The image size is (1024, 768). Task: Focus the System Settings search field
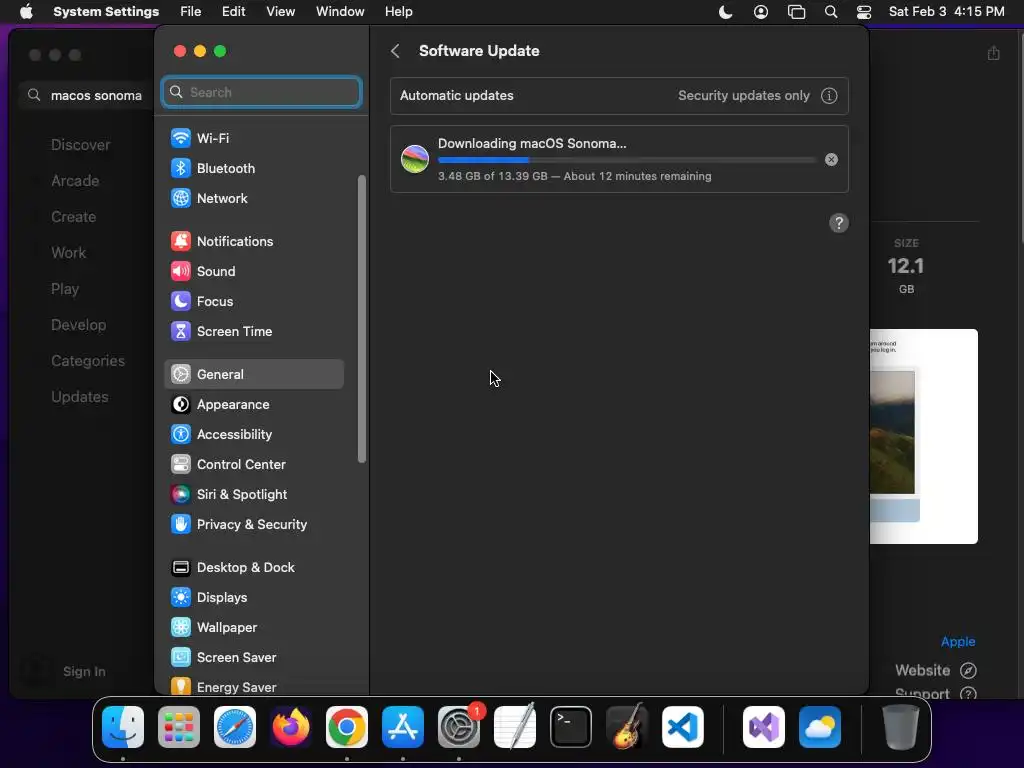click(261, 92)
